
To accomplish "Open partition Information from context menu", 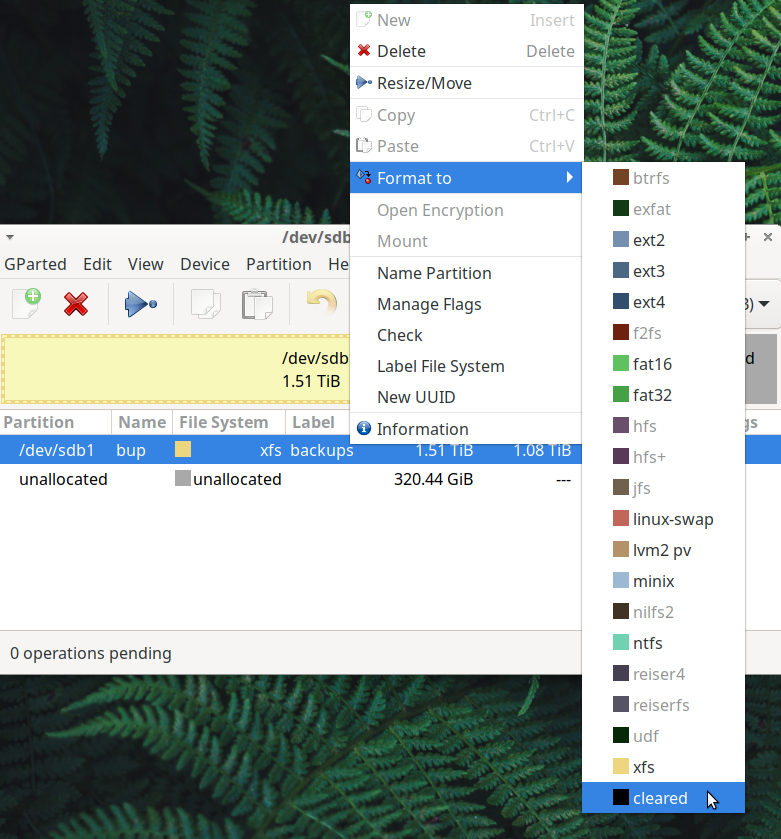I will coord(466,429).
